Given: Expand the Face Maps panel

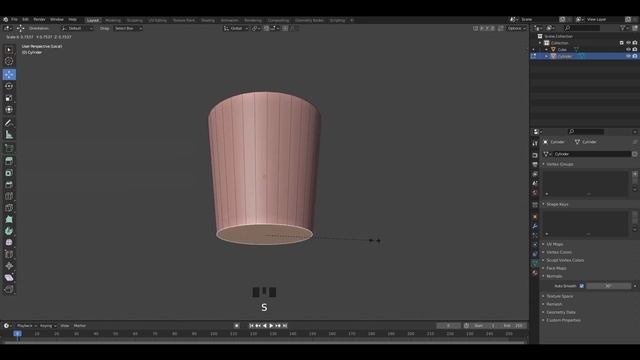Looking at the screenshot, I should [x=556, y=268].
